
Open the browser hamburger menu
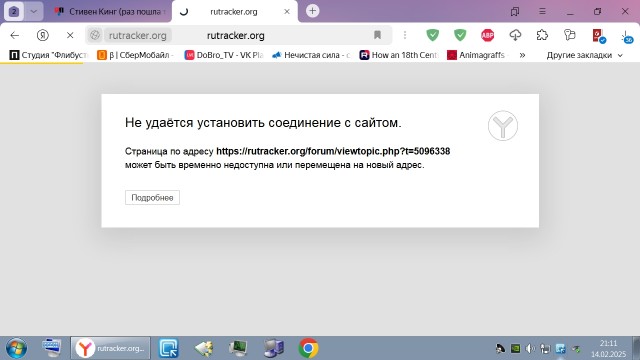point(542,11)
